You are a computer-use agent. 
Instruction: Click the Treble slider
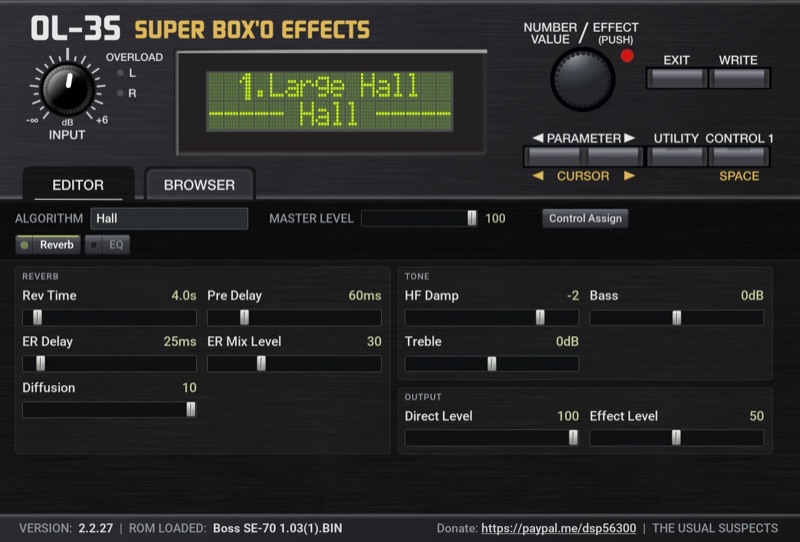(x=491, y=363)
